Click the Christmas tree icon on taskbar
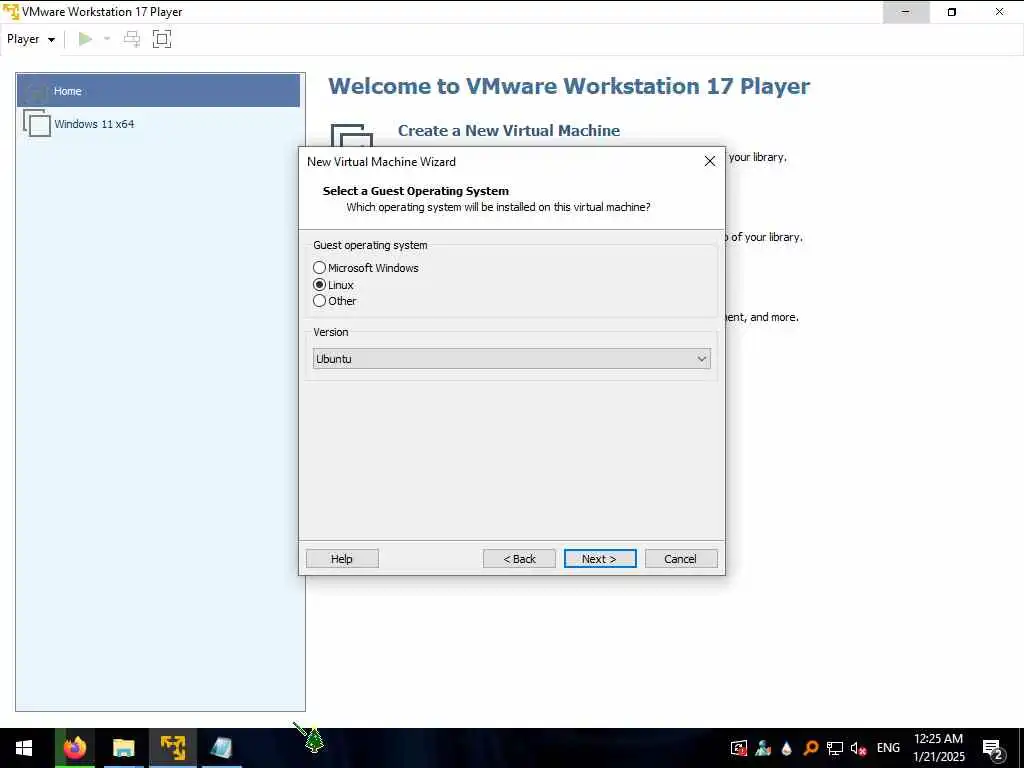 (314, 739)
